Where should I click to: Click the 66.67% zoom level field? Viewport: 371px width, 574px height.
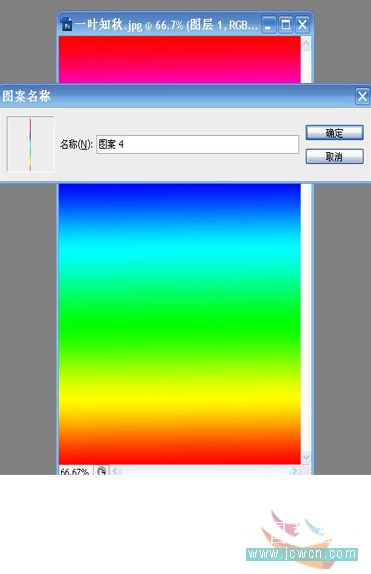pos(75,471)
